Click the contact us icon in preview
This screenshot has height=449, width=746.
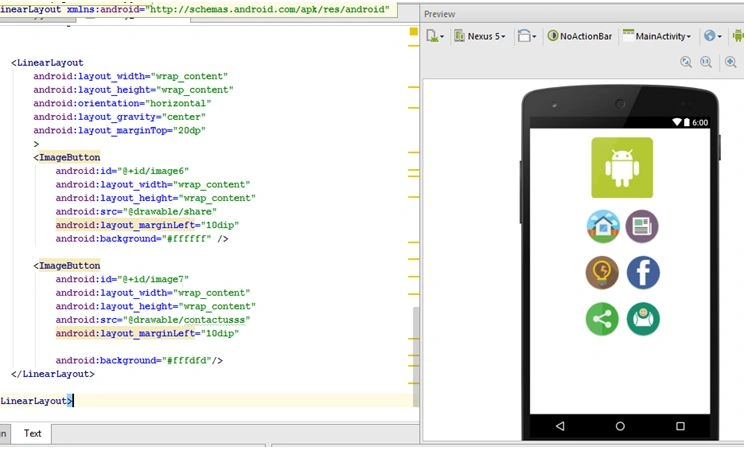coord(643,319)
